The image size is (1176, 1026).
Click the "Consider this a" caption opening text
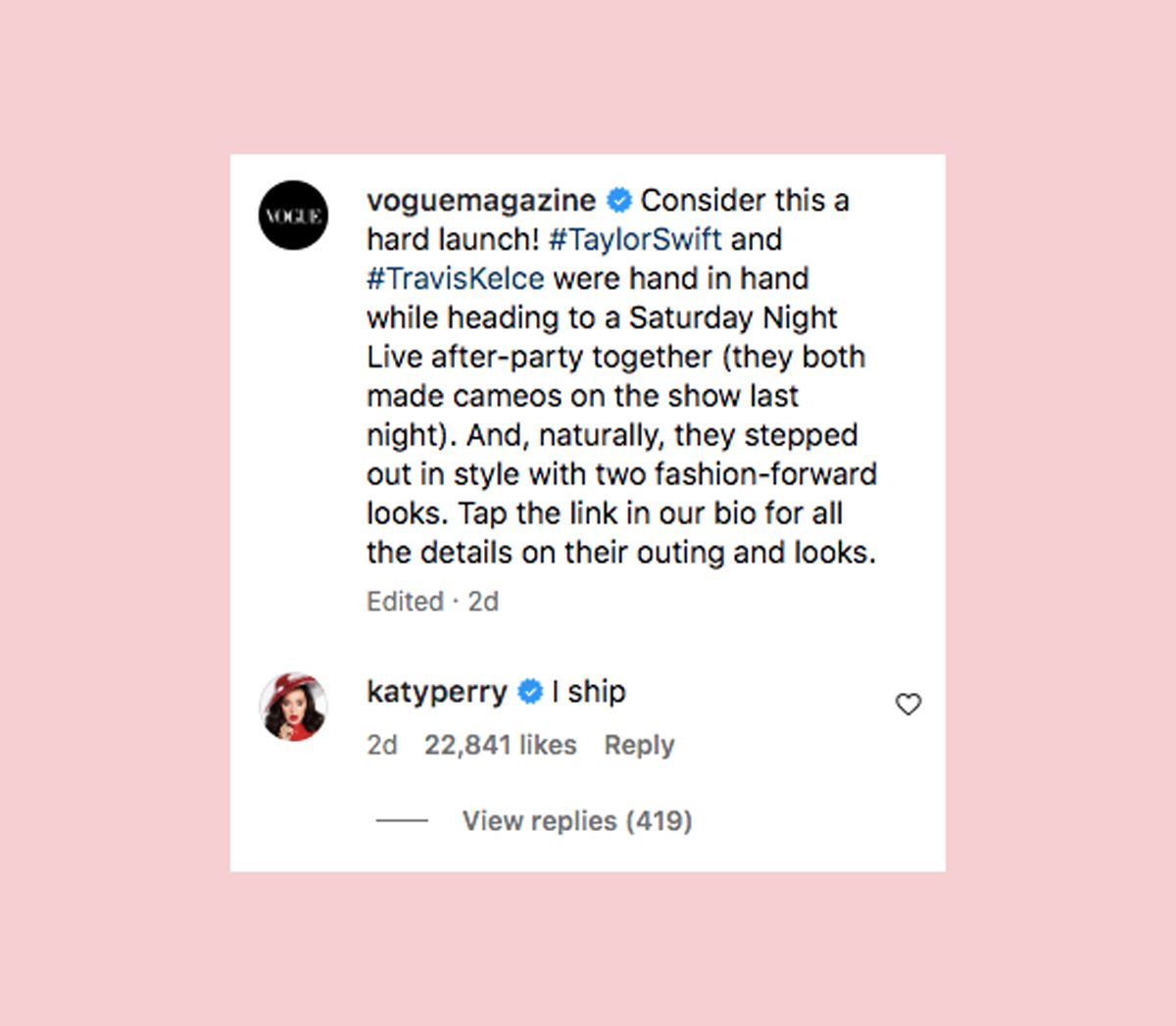pyautogui.click(x=745, y=201)
